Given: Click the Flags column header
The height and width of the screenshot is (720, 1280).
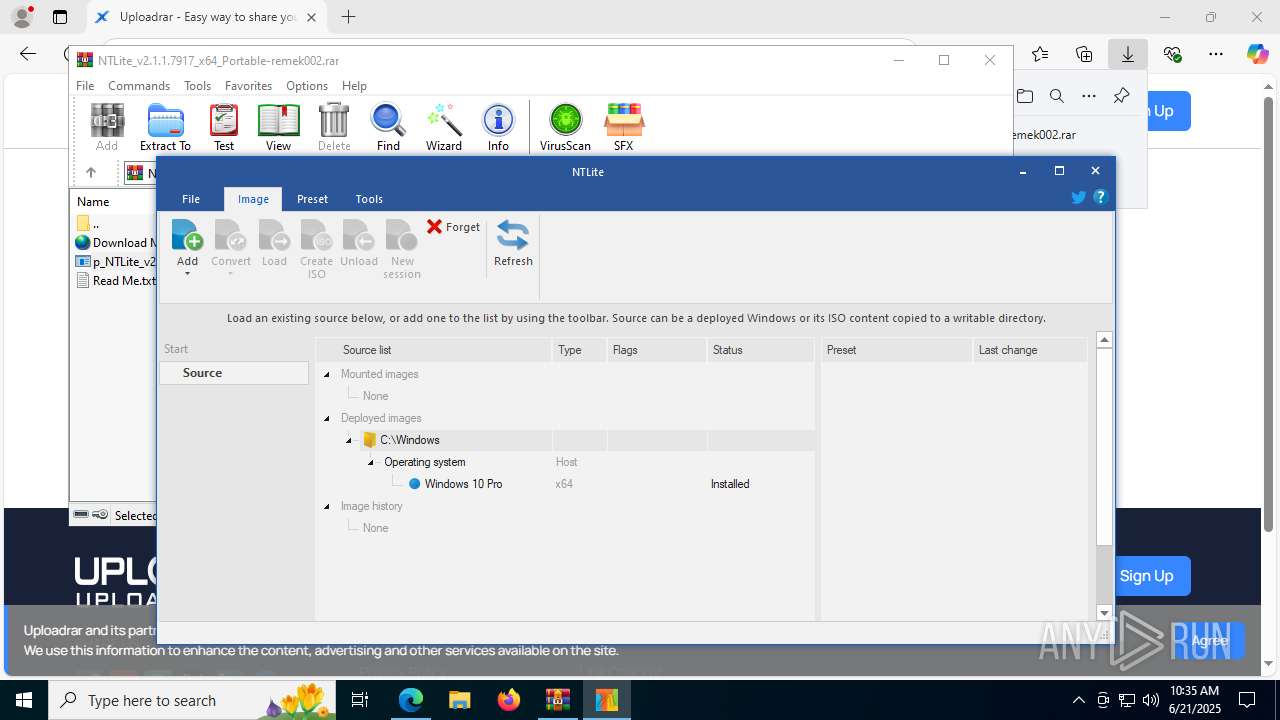Looking at the screenshot, I should [656, 350].
